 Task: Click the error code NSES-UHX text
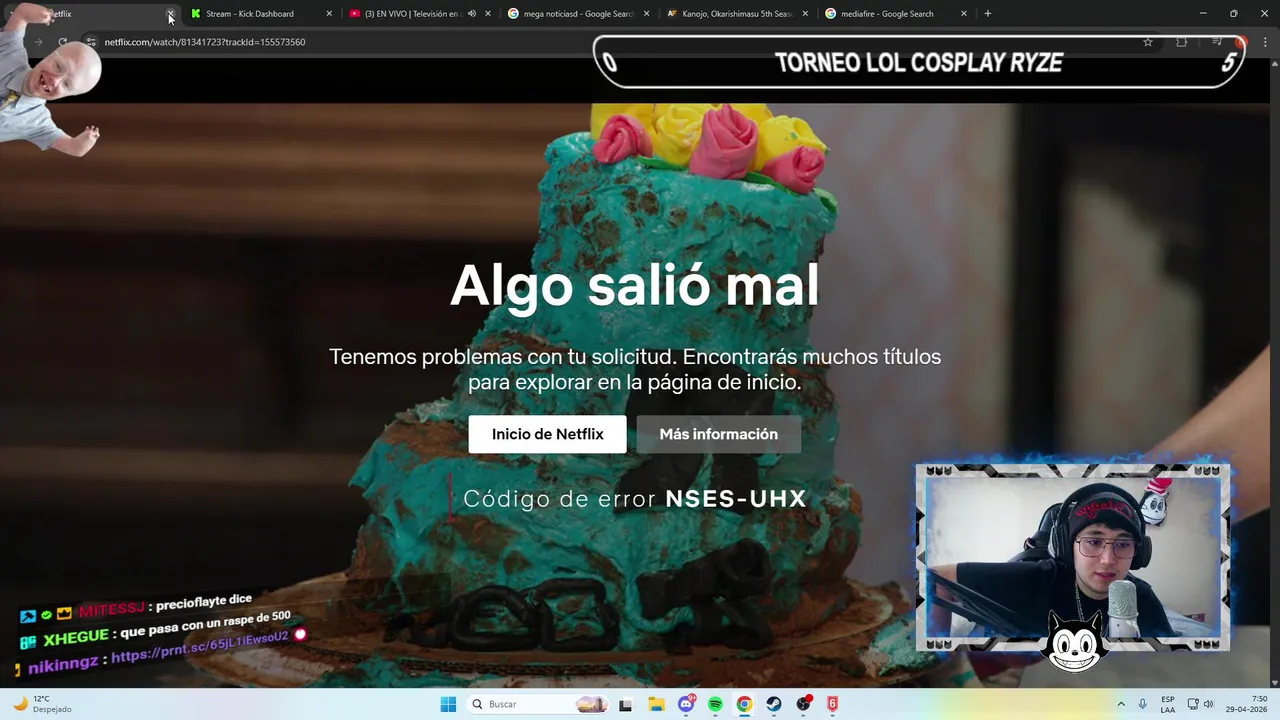tap(735, 498)
